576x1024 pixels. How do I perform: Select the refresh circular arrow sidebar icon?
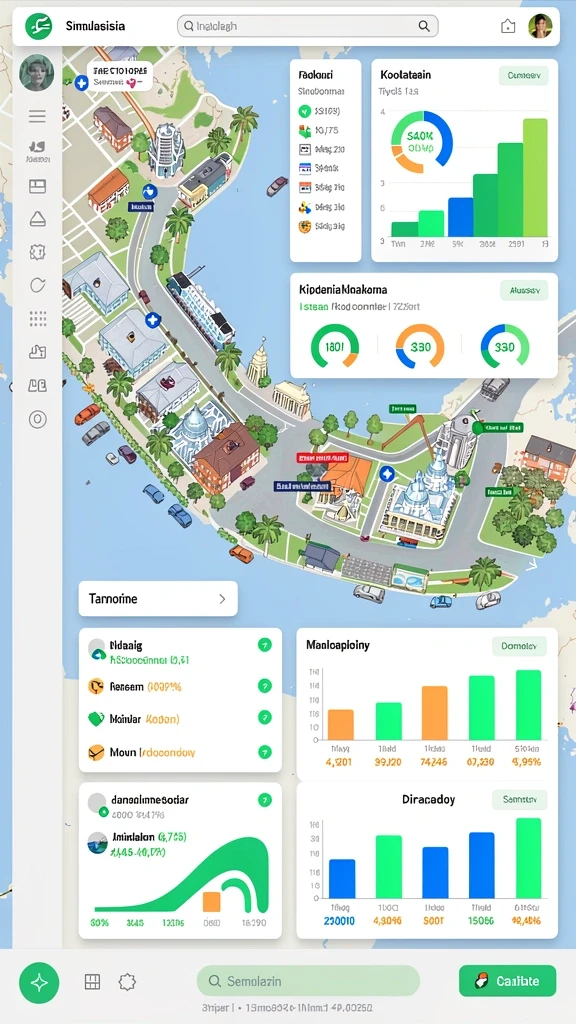[x=37, y=285]
